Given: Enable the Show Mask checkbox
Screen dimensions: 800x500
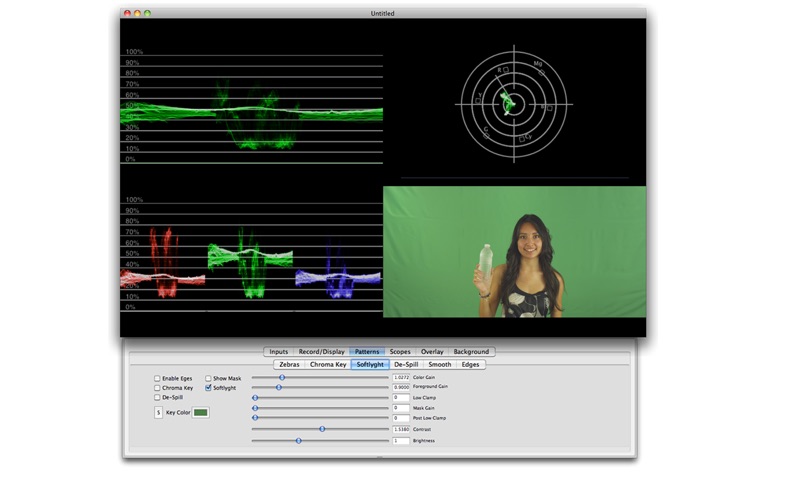Looking at the screenshot, I should [208, 378].
